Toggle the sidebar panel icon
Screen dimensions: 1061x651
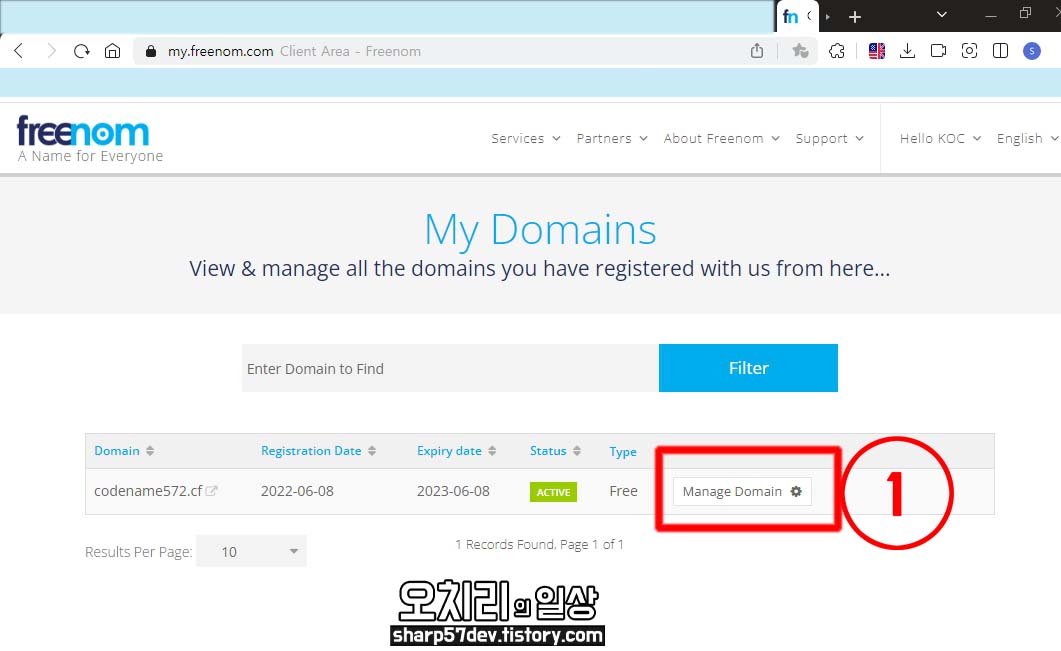point(1000,51)
